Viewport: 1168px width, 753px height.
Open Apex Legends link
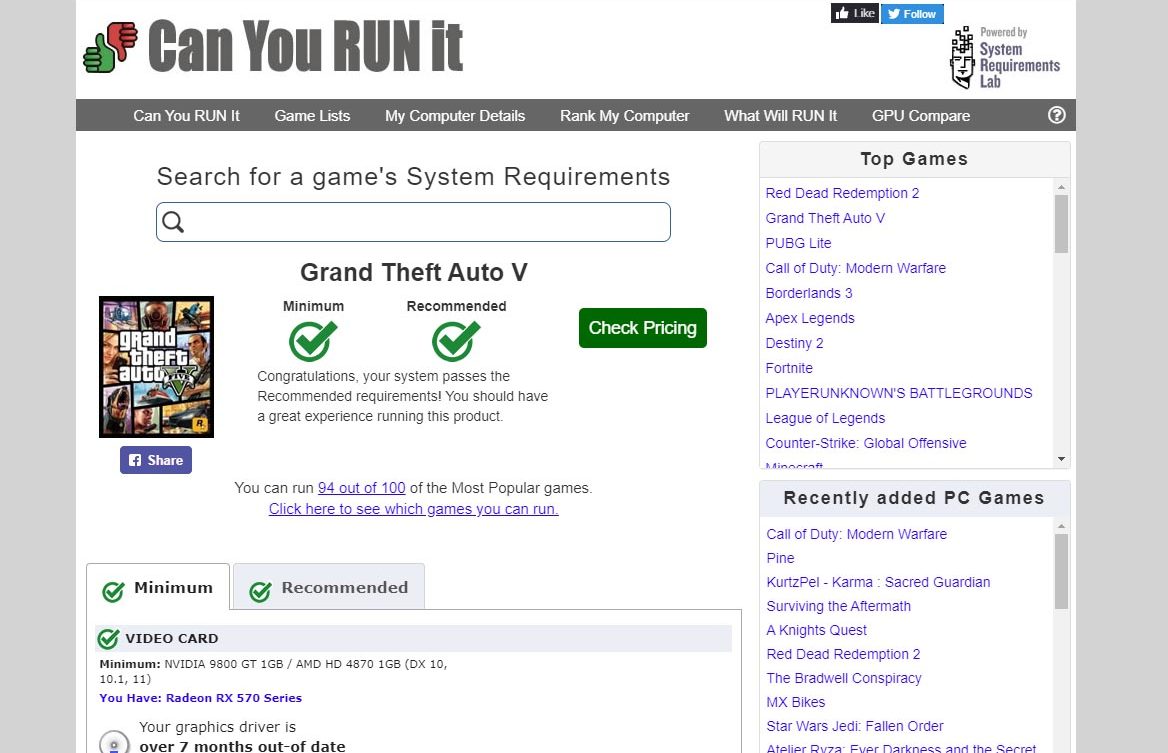click(x=810, y=318)
